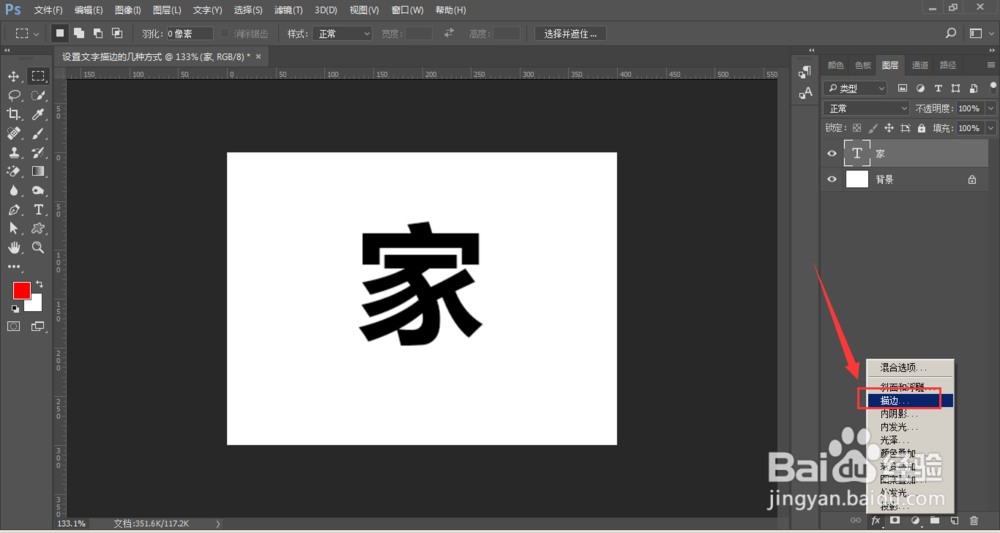
Task: Reset default foreground and background colors
Action: click(15, 309)
